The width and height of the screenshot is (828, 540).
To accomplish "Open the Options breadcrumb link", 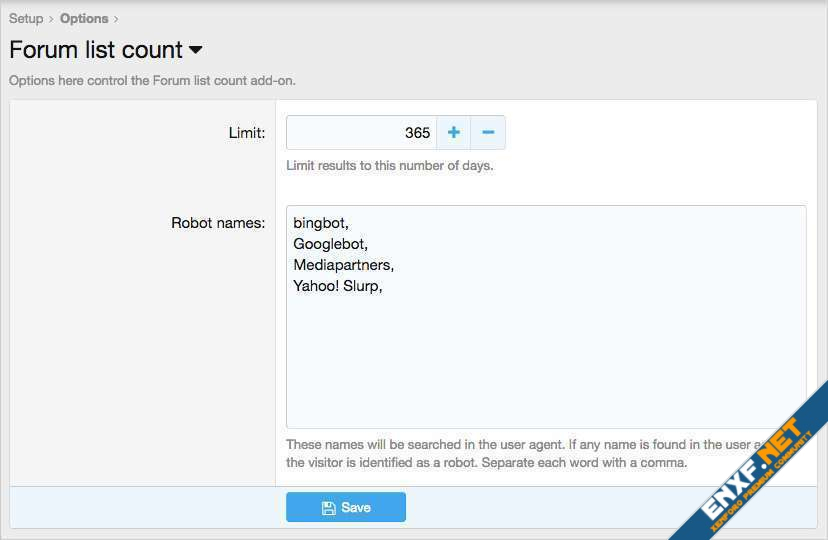I will pyautogui.click(x=84, y=18).
